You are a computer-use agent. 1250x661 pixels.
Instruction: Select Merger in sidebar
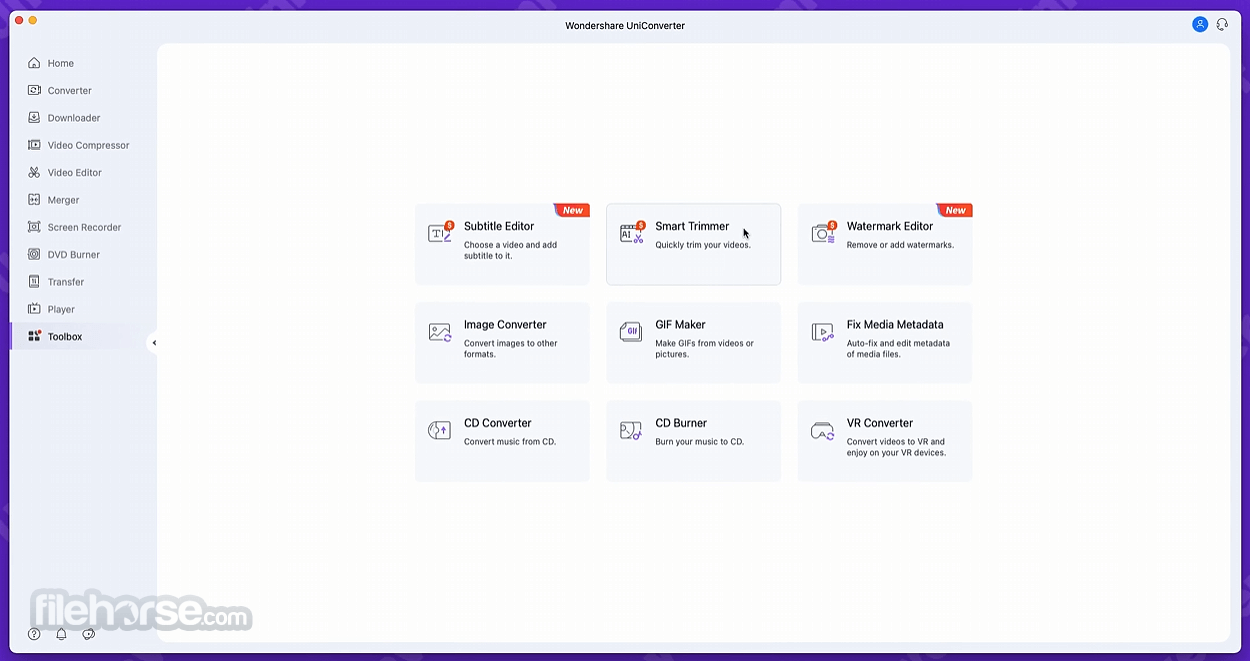coord(65,200)
